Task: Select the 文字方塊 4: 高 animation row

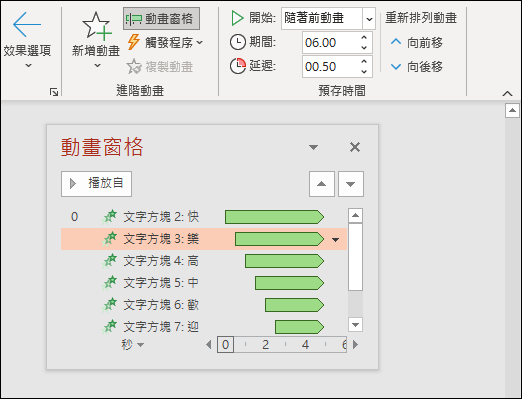Action: pos(204,261)
